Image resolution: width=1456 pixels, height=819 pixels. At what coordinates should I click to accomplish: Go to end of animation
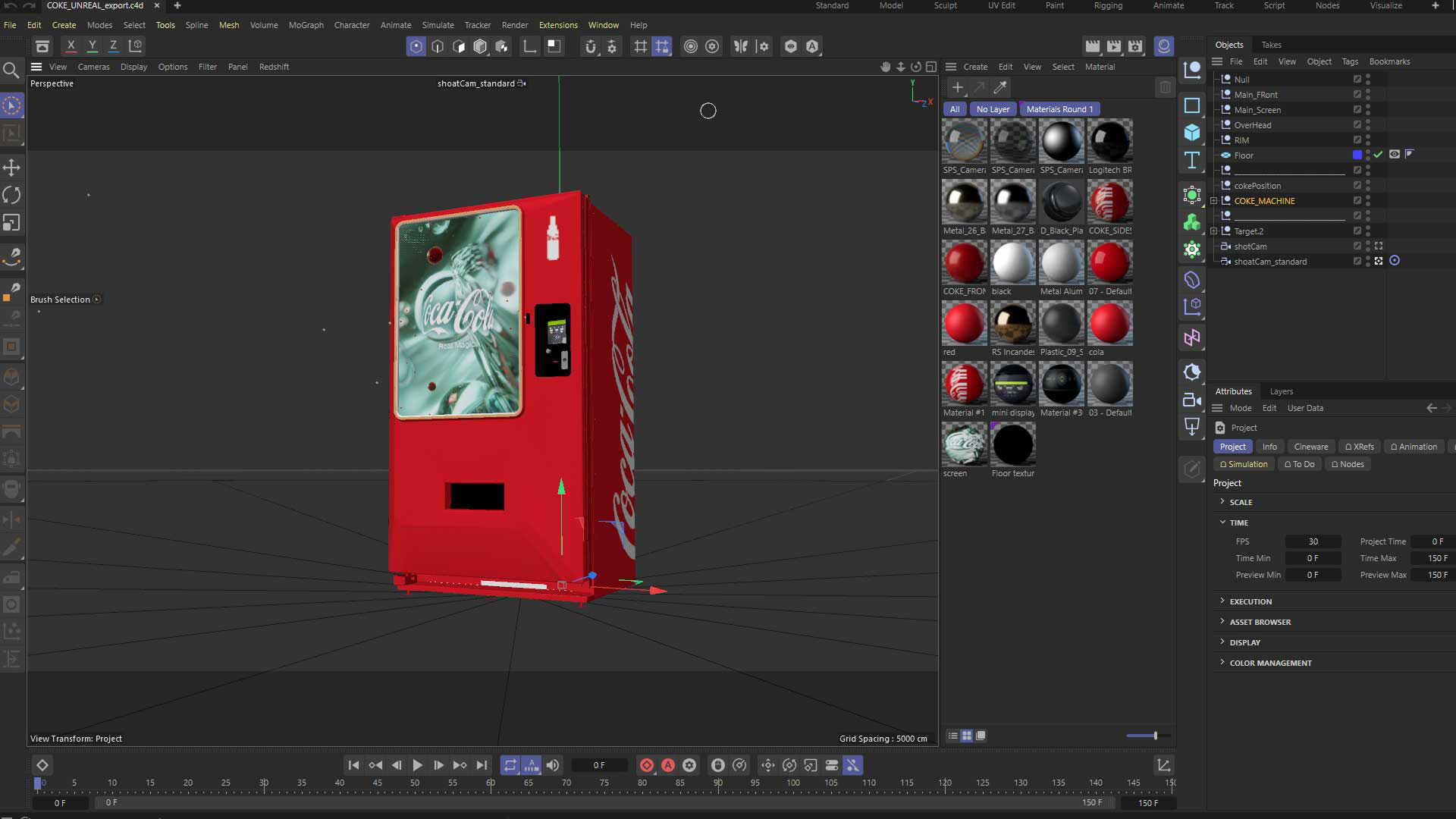pyautogui.click(x=482, y=766)
